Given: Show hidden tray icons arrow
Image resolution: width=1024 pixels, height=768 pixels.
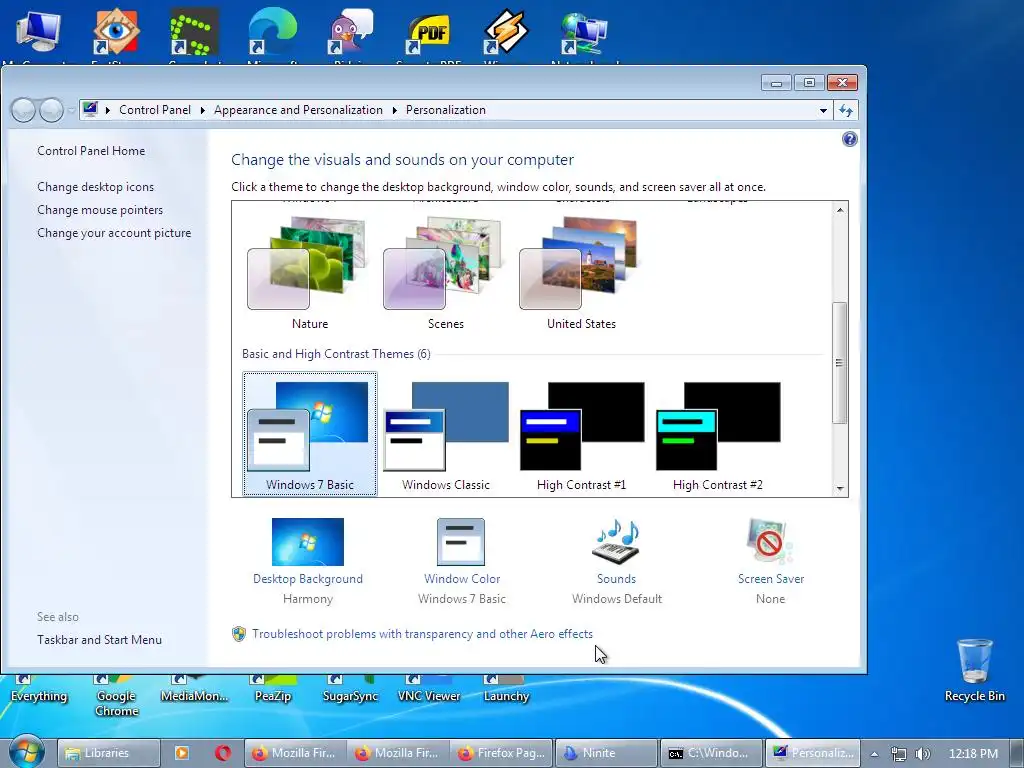Looking at the screenshot, I should [x=874, y=754].
